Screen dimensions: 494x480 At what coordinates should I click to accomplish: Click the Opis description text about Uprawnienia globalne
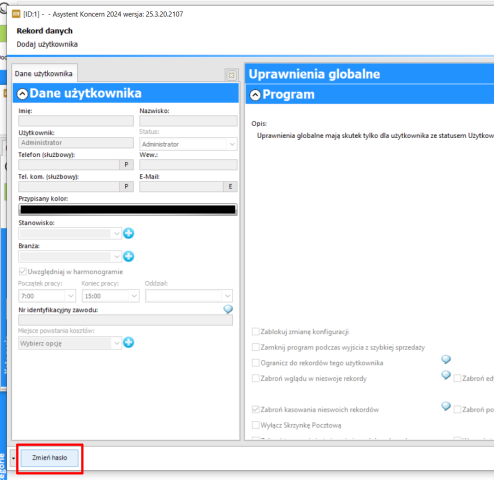pos(375,136)
